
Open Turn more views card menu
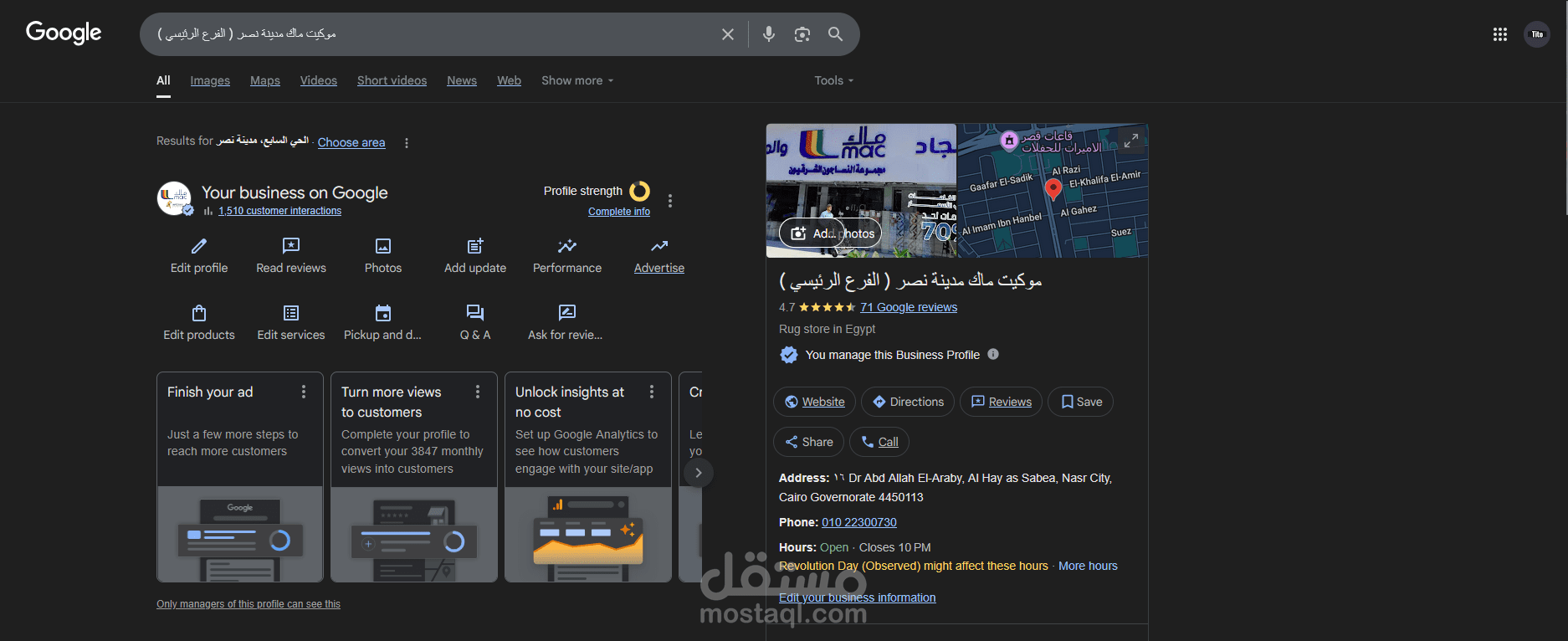478,392
